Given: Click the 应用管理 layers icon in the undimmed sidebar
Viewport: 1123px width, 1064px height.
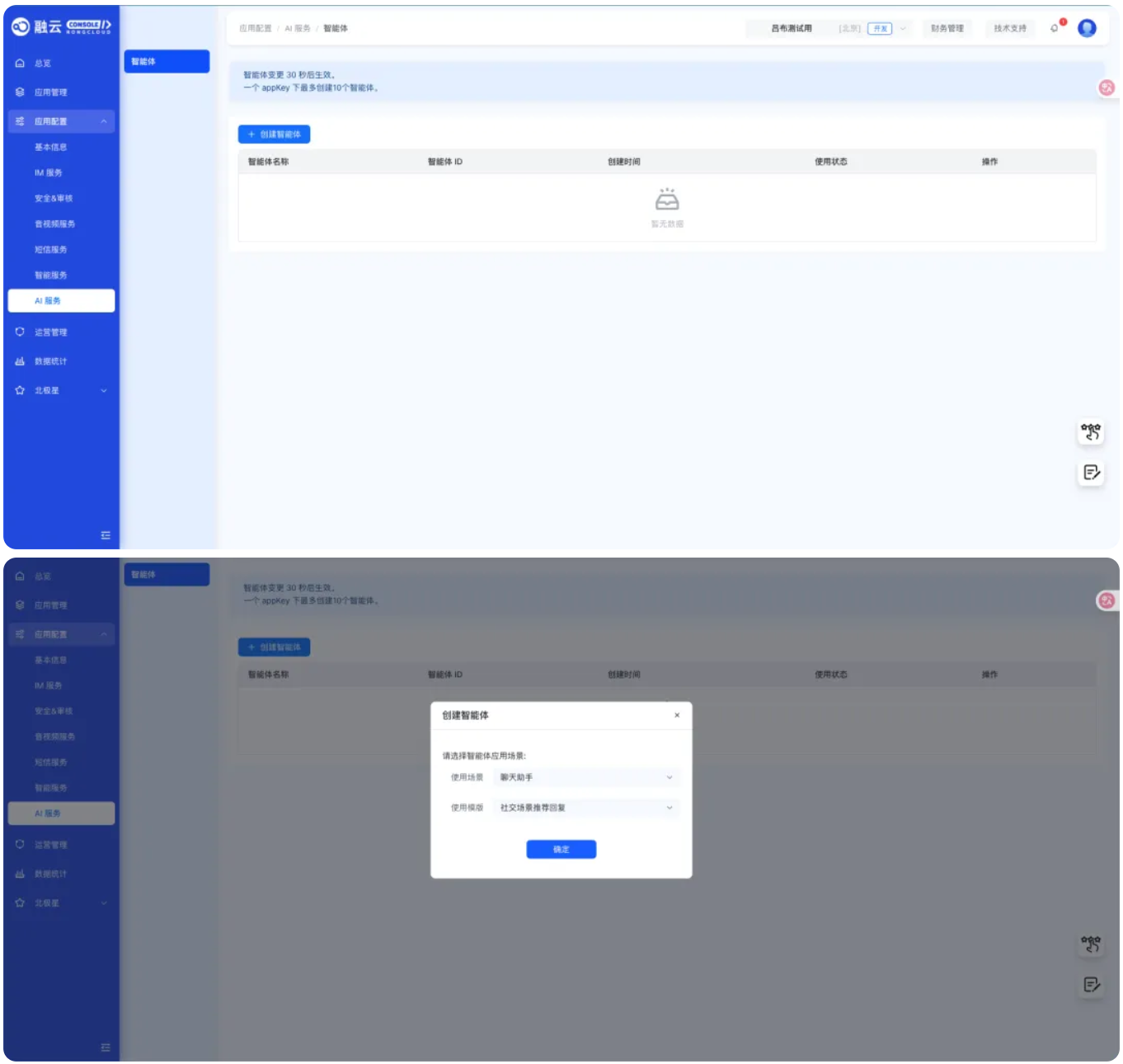Looking at the screenshot, I should coord(20,92).
